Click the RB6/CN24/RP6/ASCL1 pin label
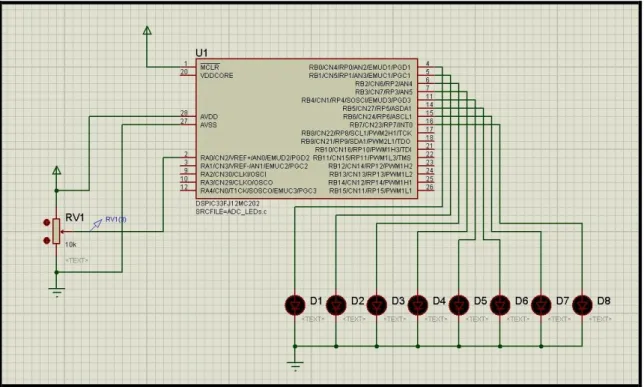 tap(377, 117)
